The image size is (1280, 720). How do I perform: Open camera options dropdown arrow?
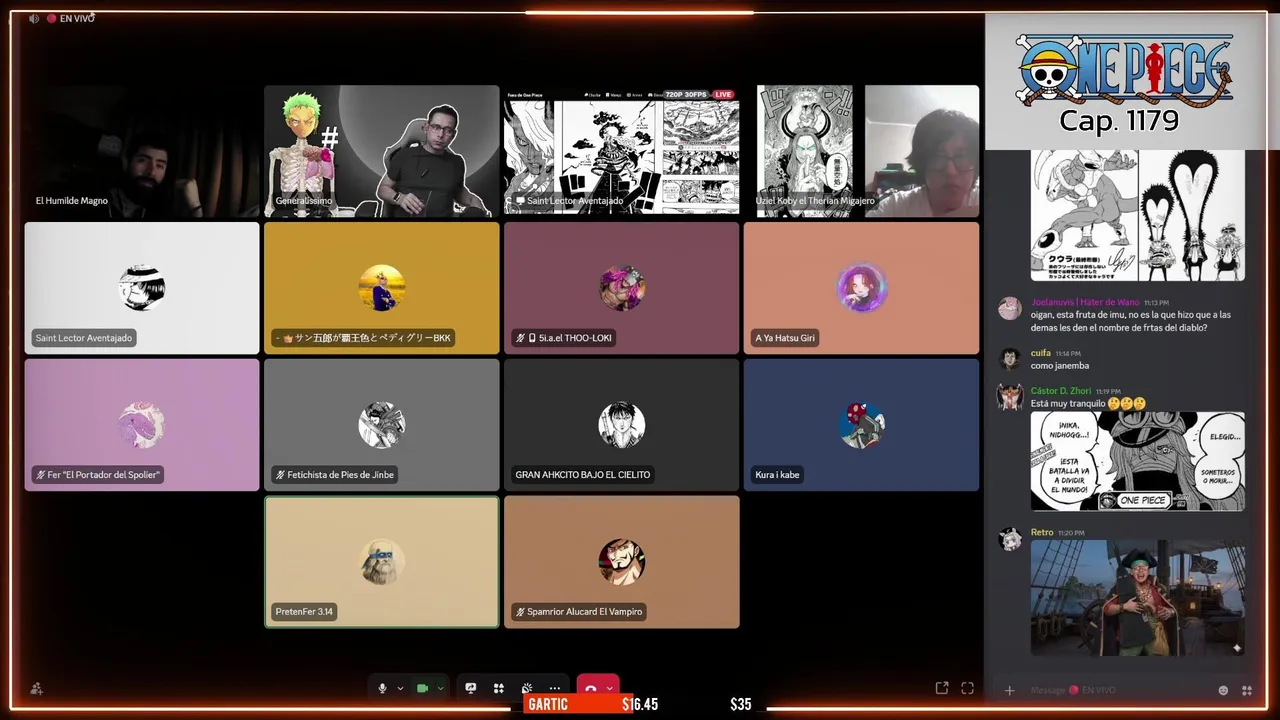pyautogui.click(x=440, y=688)
